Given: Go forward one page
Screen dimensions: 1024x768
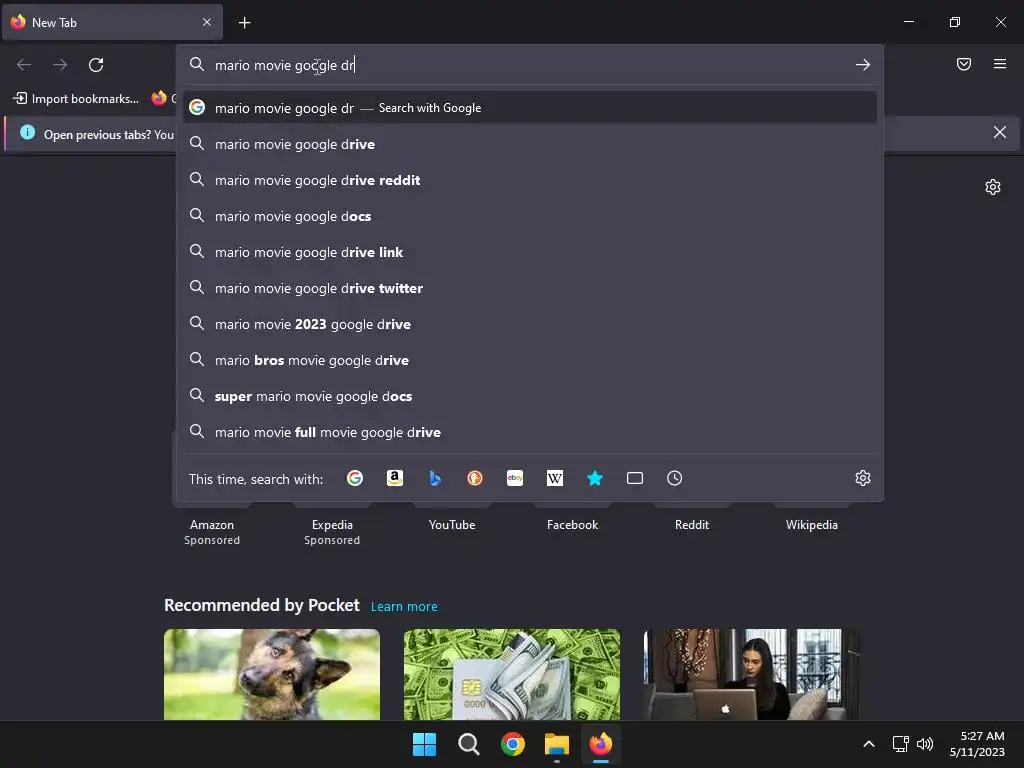Looking at the screenshot, I should point(60,65).
